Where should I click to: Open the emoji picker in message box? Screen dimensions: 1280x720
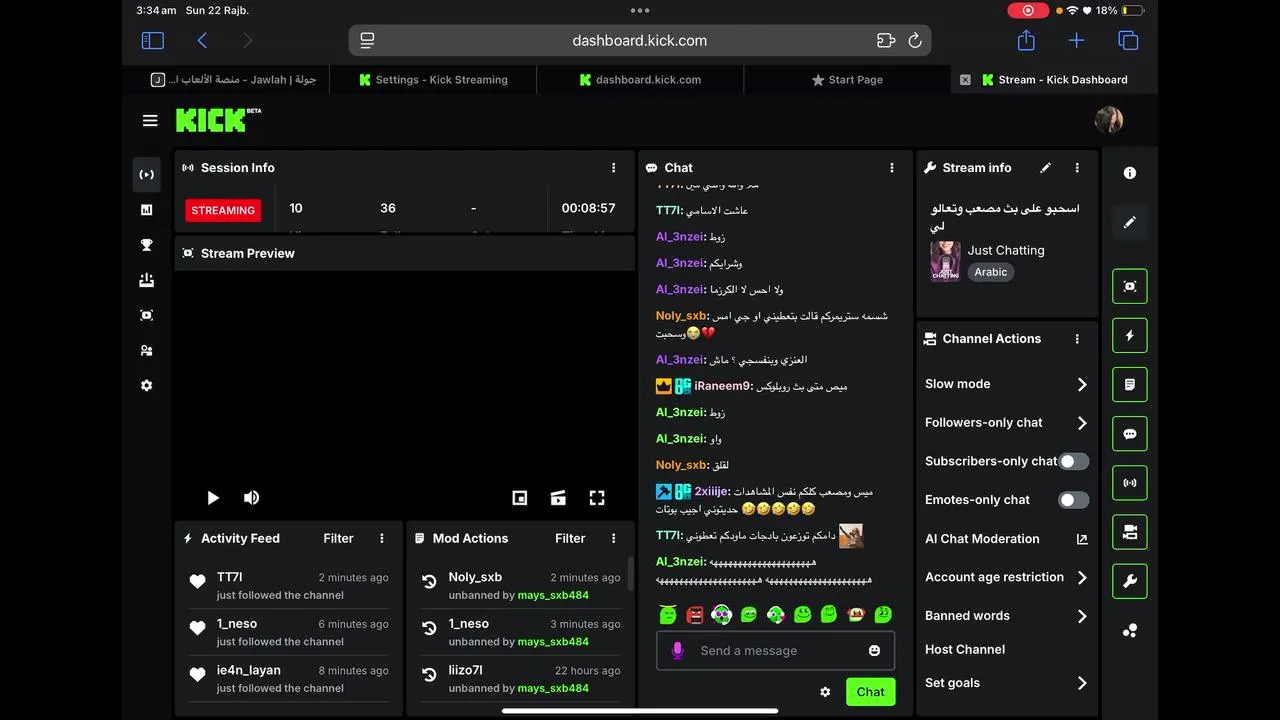pos(875,651)
